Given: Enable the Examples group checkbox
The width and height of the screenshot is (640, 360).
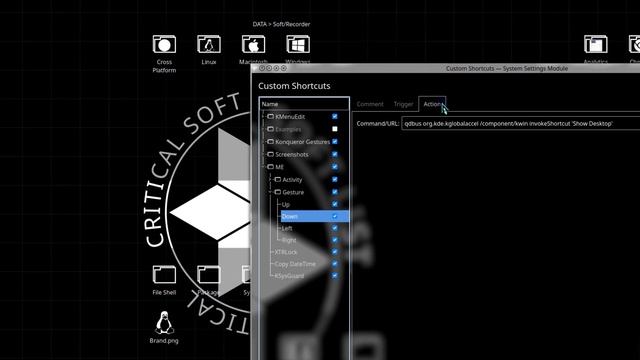Looking at the screenshot, I should click(335, 129).
